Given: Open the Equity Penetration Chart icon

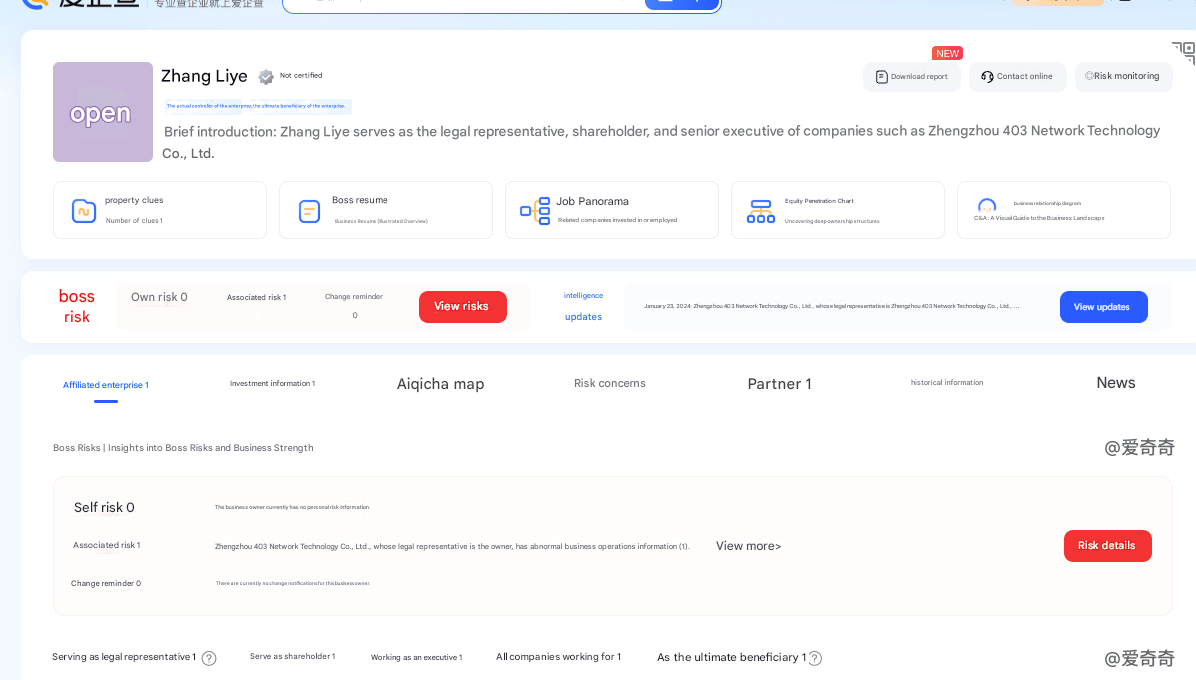Looking at the screenshot, I should (761, 211).
